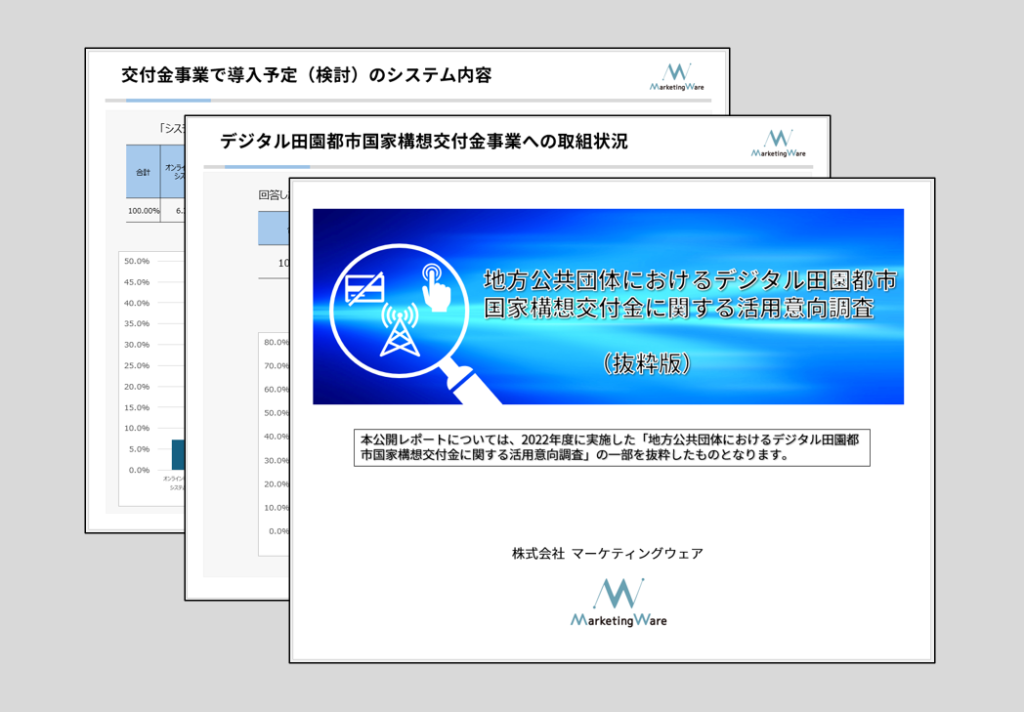Click the 40.0% axis label on middle slide chart
Viewport: 1024px width, 712px height.
click(x=276, y=436)
